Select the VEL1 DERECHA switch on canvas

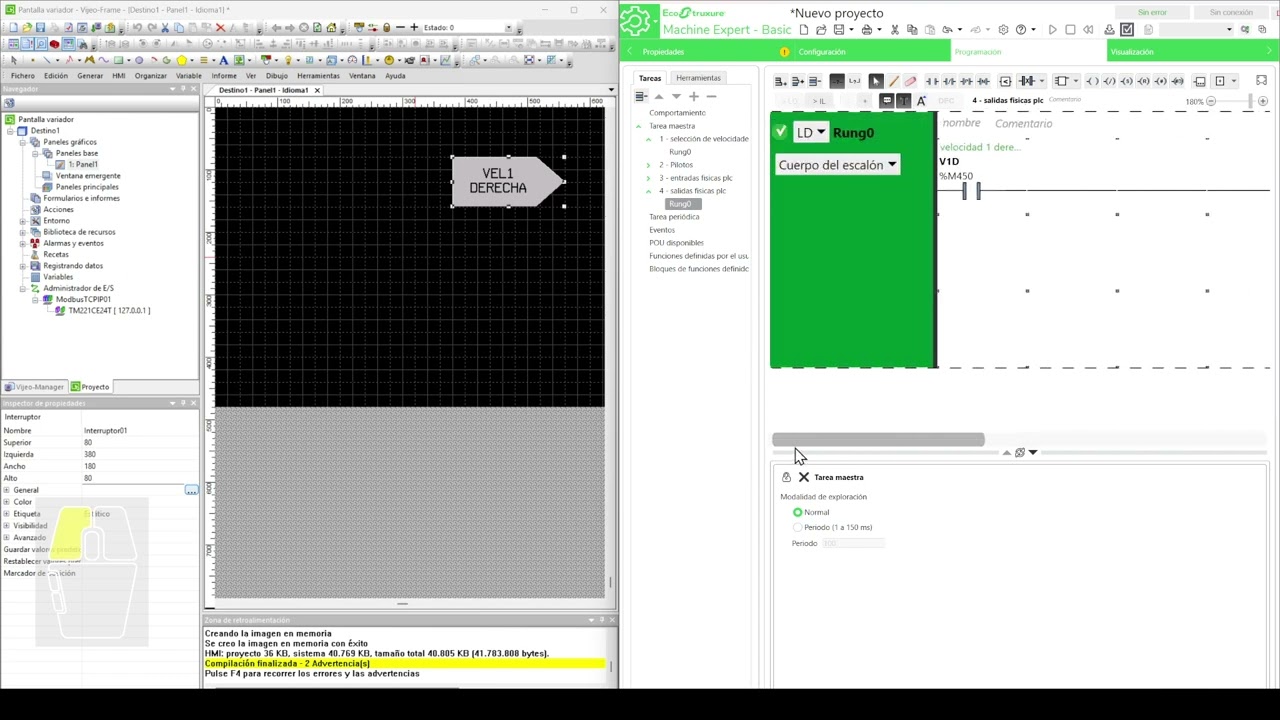click(508, 181)
